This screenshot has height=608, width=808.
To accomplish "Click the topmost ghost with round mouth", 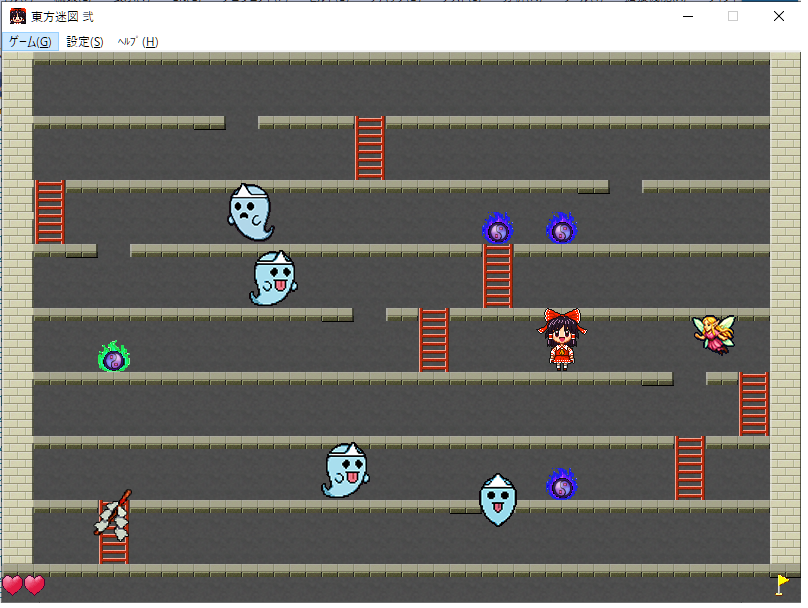I will (x=249, y=211).
